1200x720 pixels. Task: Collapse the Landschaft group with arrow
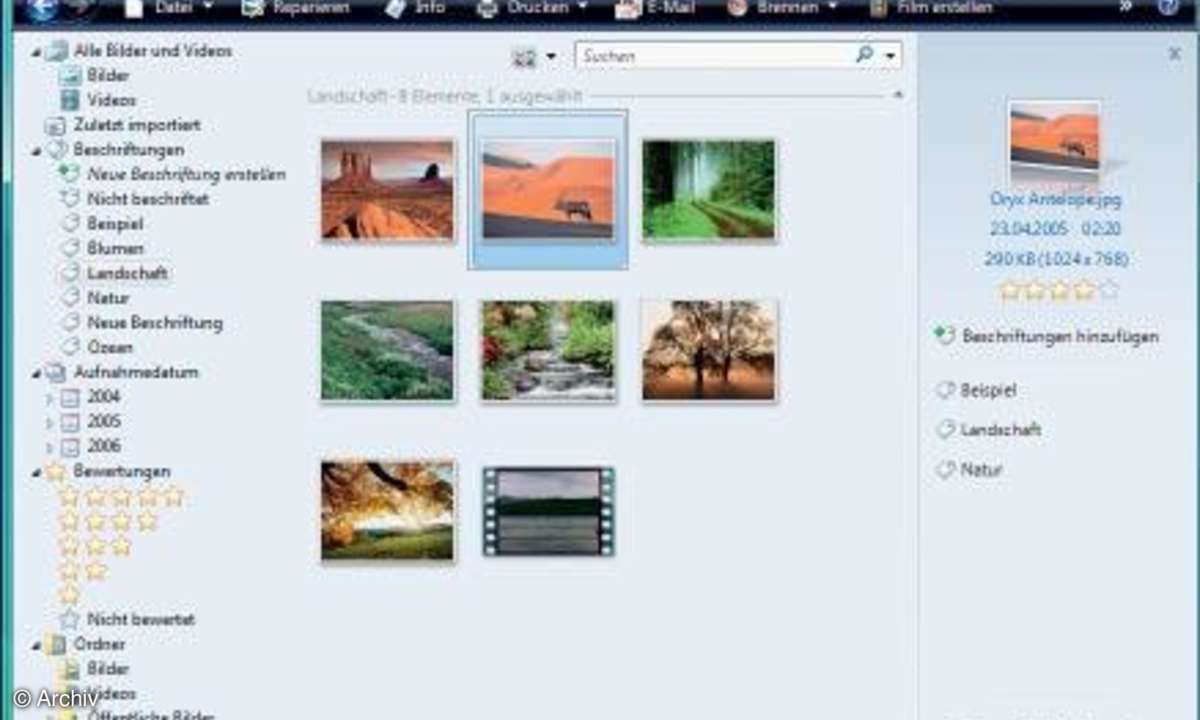point(897,95)
